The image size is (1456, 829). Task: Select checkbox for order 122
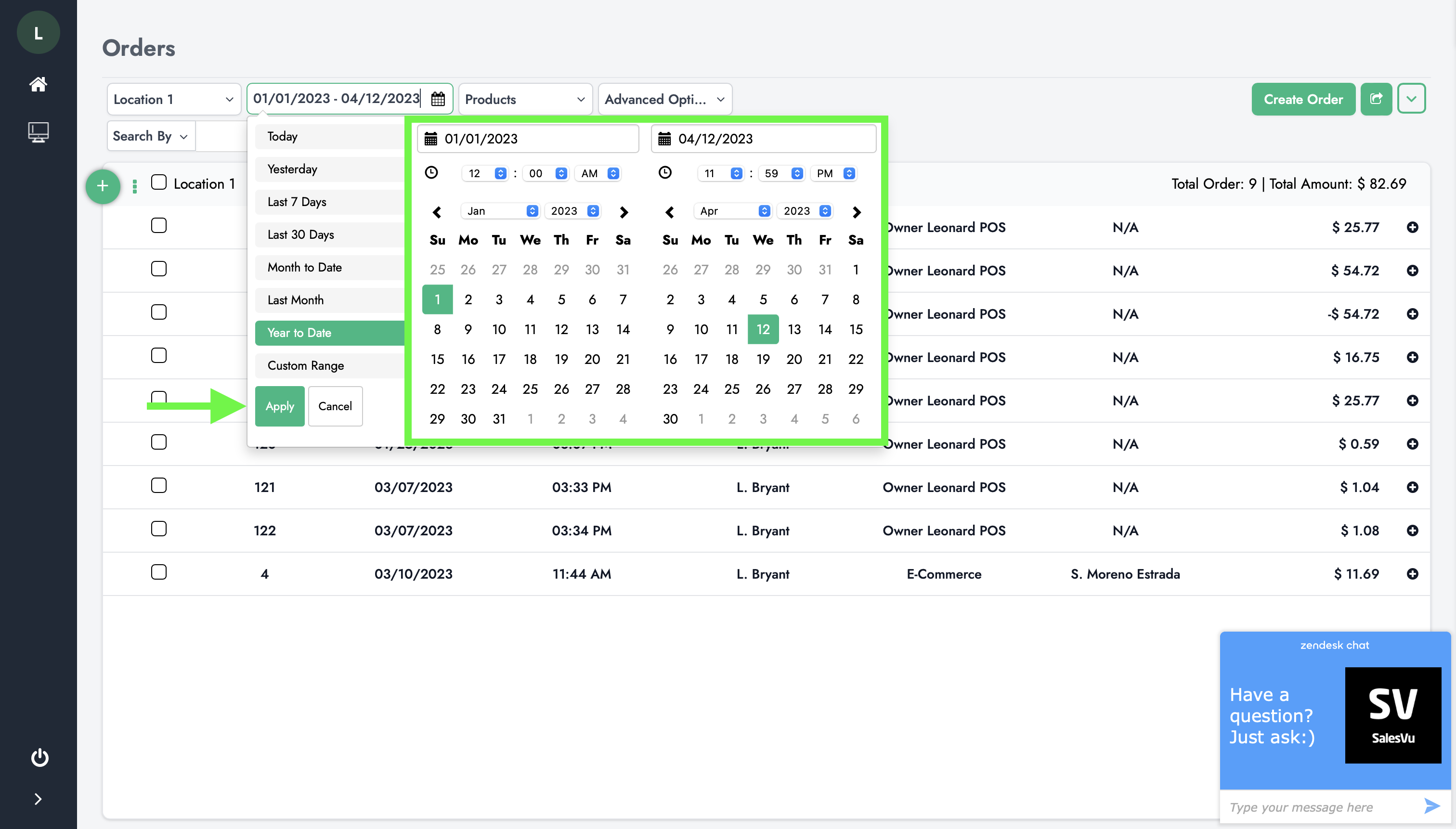coord(159,529)
